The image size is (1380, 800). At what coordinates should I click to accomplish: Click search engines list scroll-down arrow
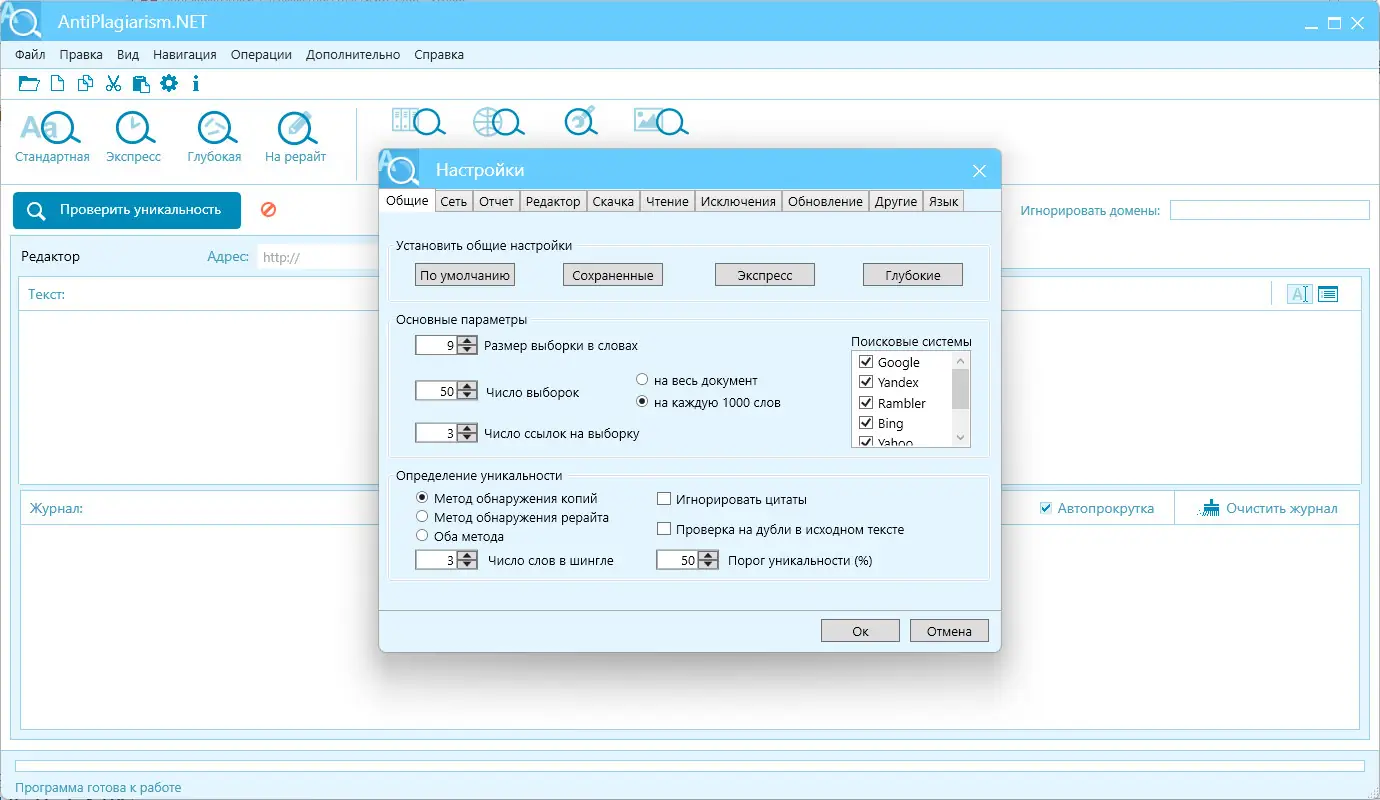tap(961, 438)
